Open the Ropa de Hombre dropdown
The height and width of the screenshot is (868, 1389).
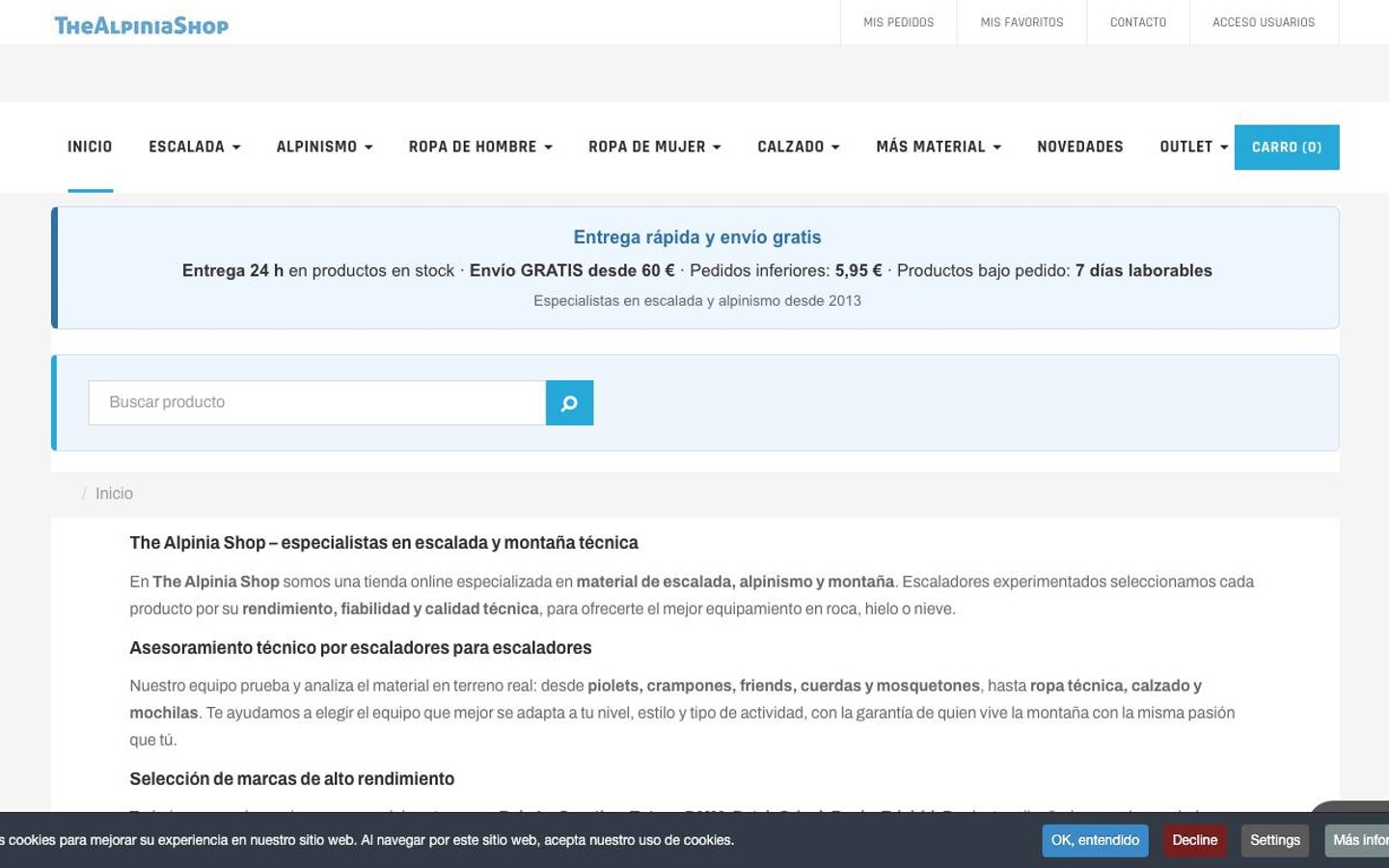point(480,147)
